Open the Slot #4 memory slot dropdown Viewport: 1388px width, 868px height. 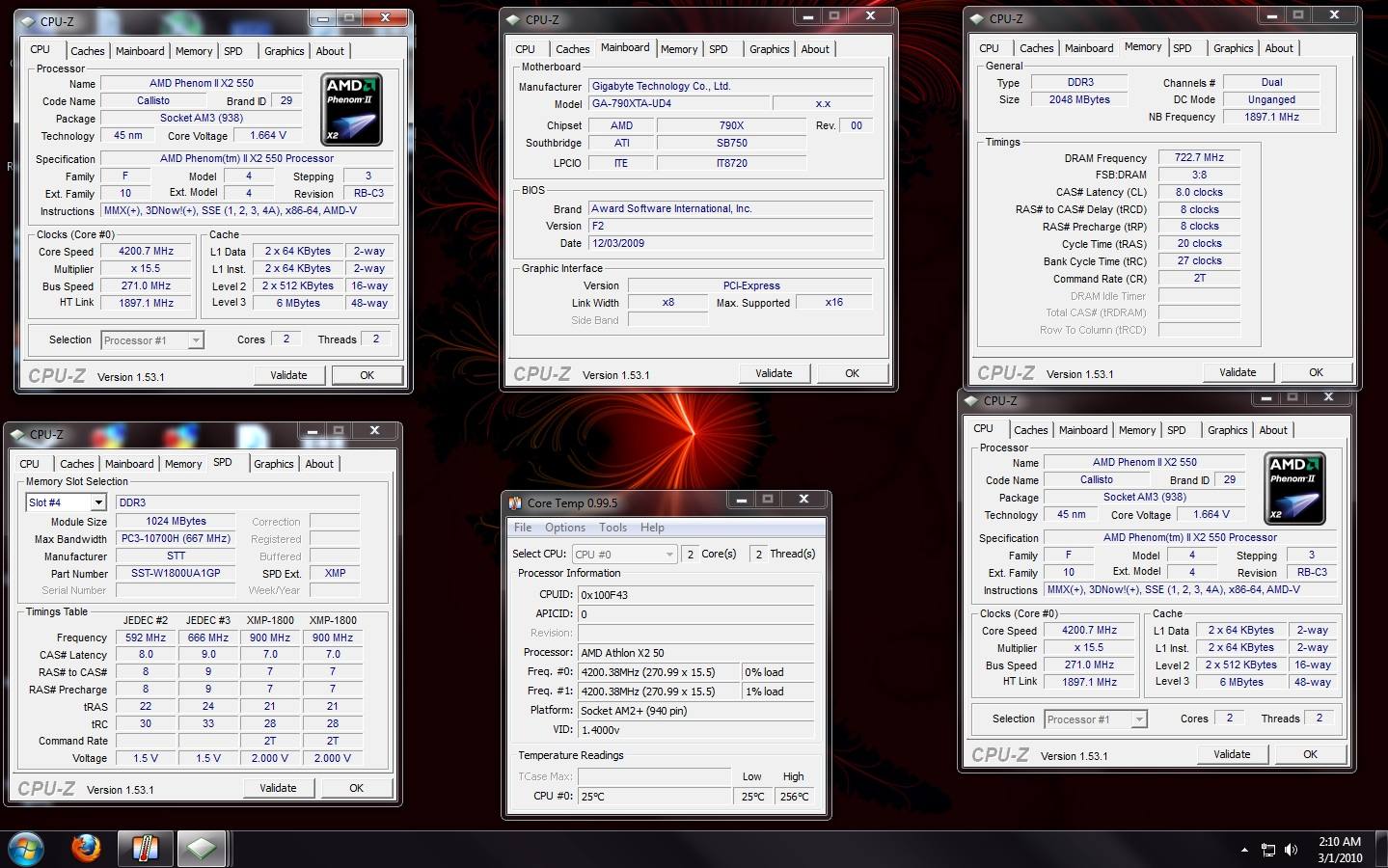click(97, 502)
